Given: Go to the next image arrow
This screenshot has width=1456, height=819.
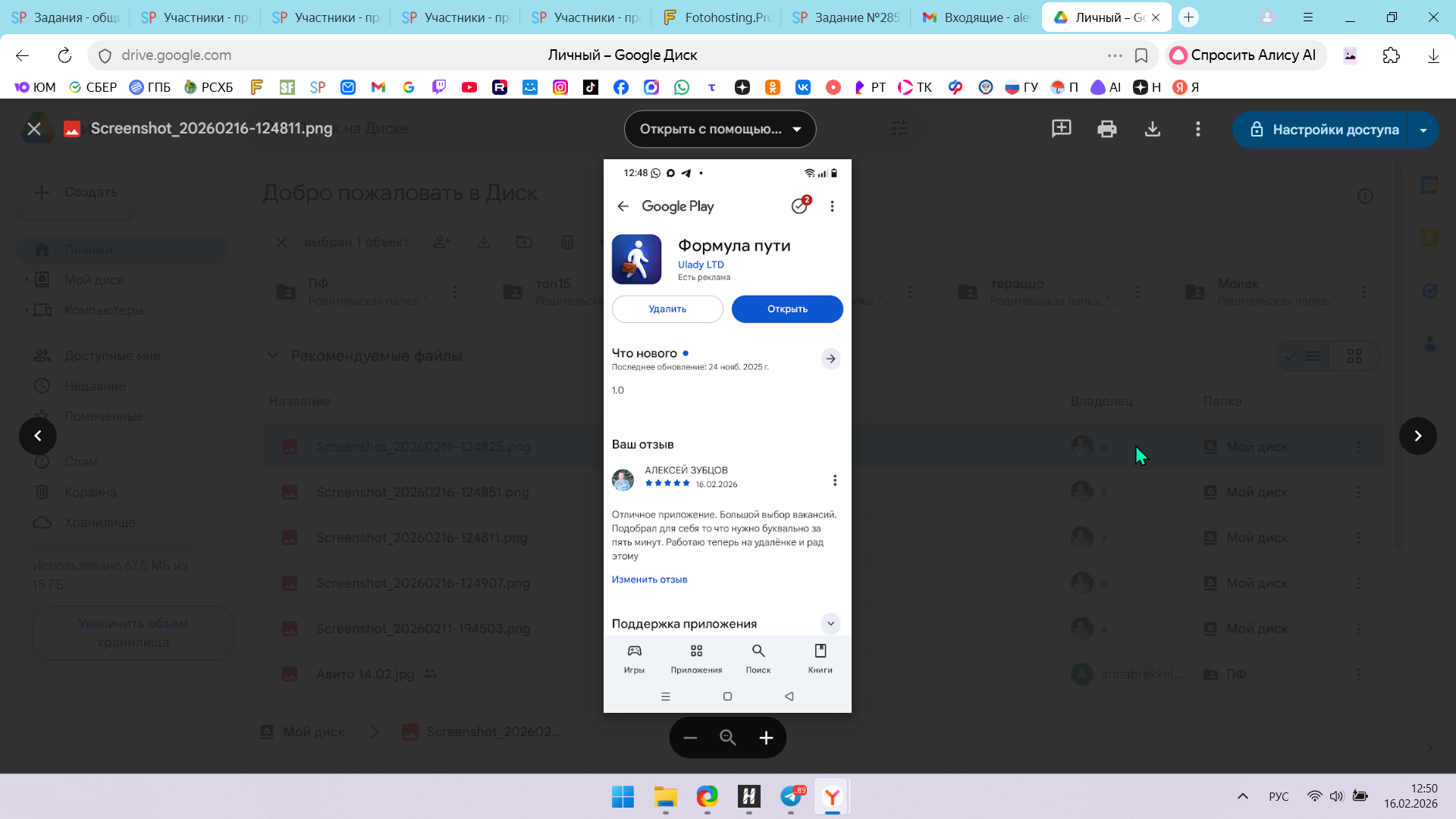Looking at the screenshot, I should coord(1417,436).
